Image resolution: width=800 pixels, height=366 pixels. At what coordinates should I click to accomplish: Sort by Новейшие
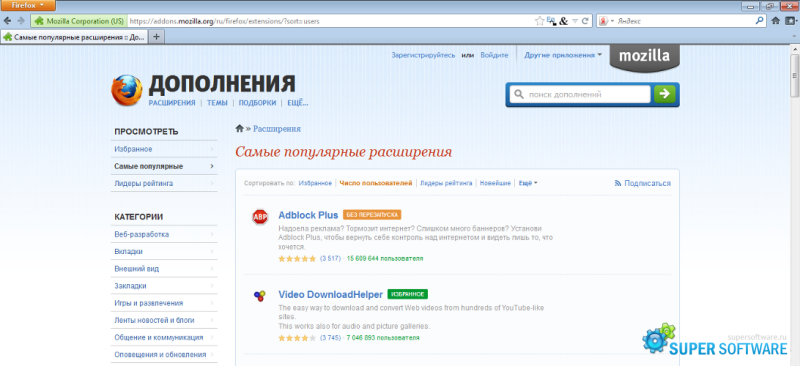495,183
